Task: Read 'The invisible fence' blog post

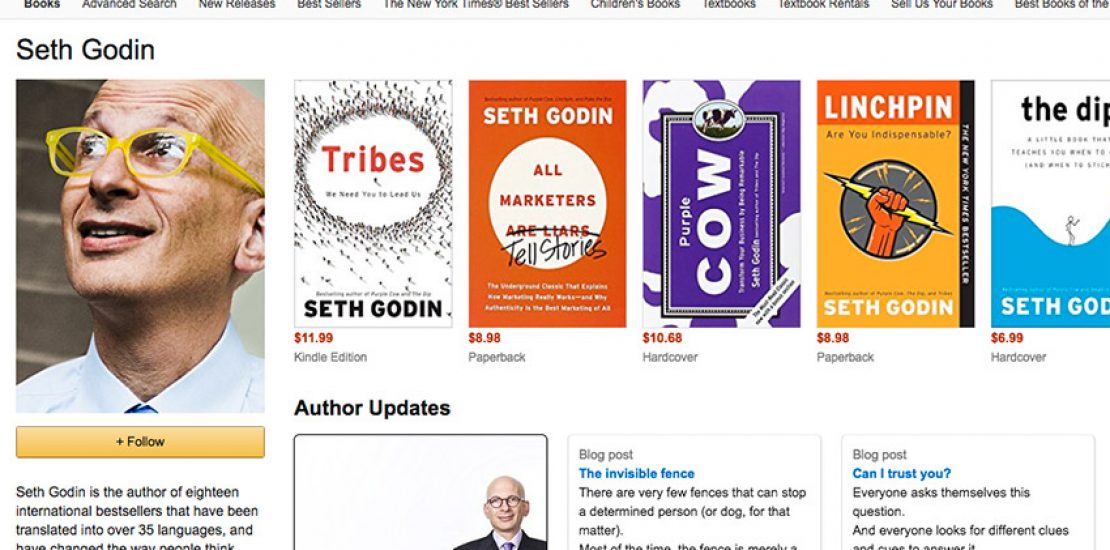Action: 636,474
